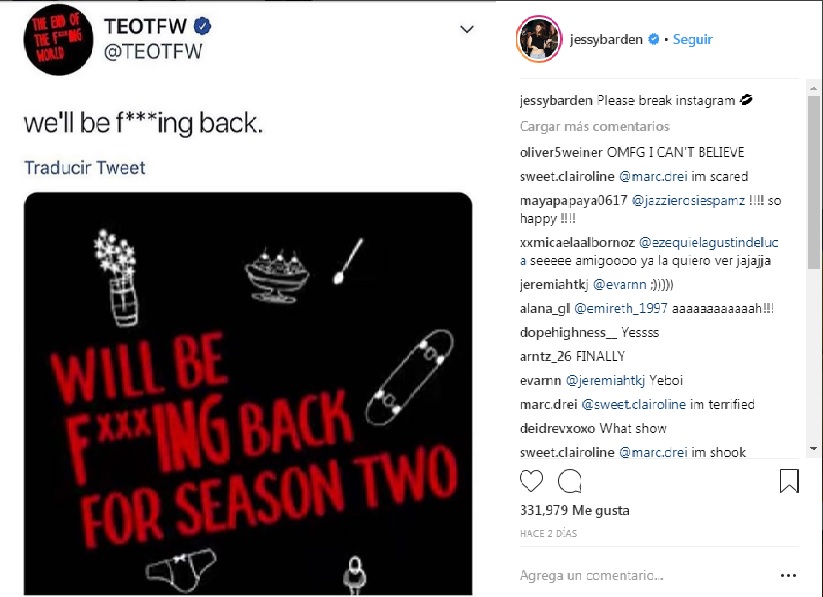The height and width of the screenshot is (597, 823).
Task: Open the Season Two announcement image
Action: click(248, 393)
